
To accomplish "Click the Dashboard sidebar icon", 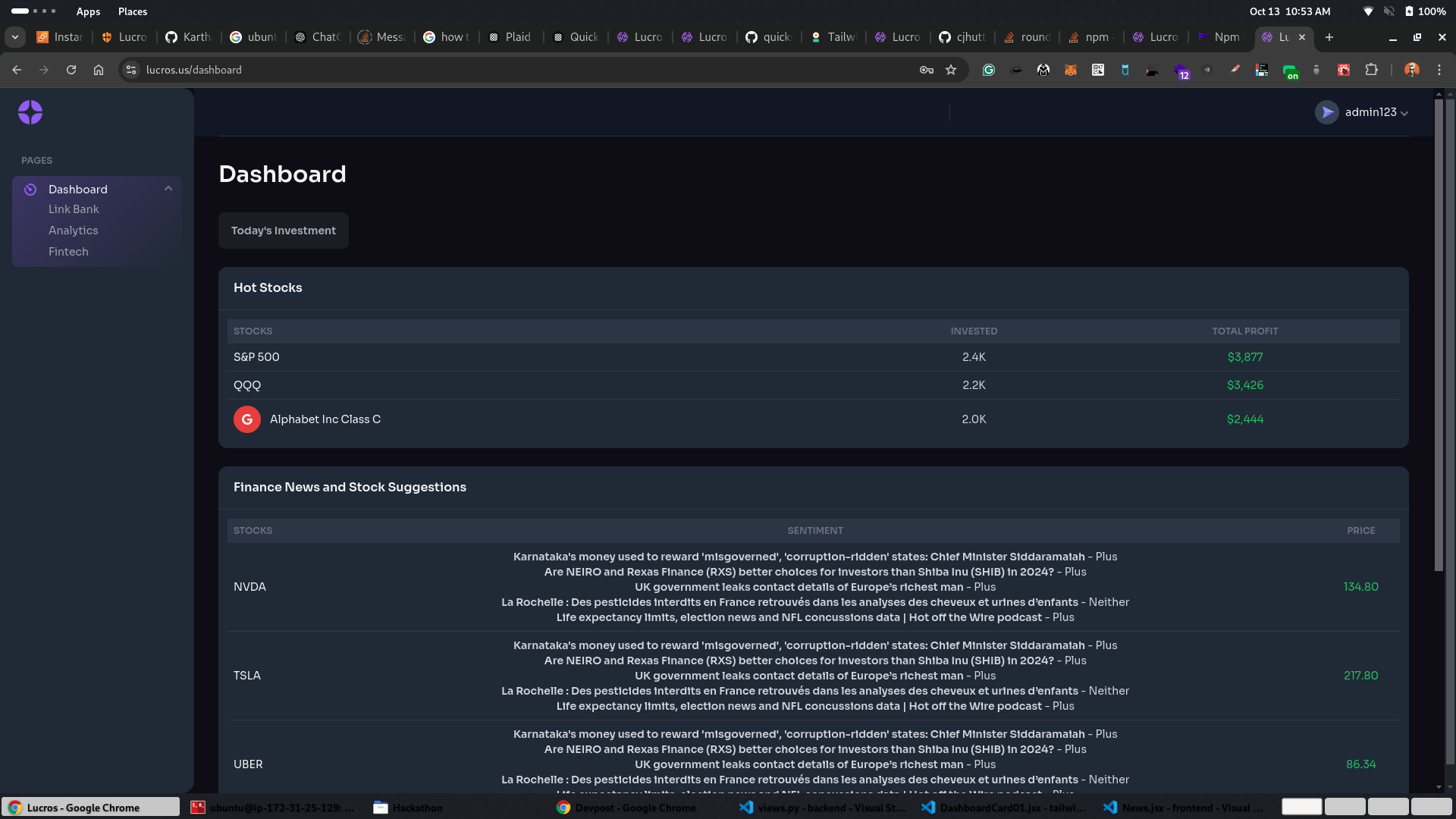I will [x=30, y=190].
